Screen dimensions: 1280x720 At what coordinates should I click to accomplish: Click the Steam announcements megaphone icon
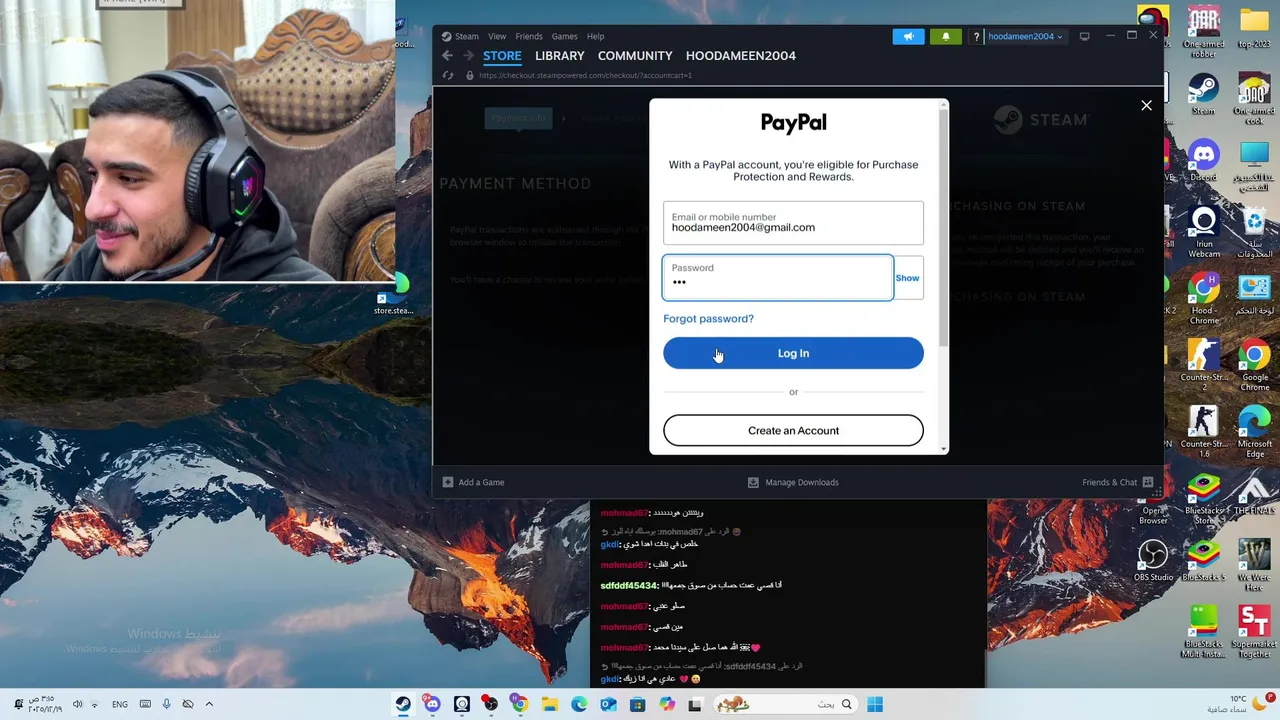pyautogui.click(x=908, y=36)
